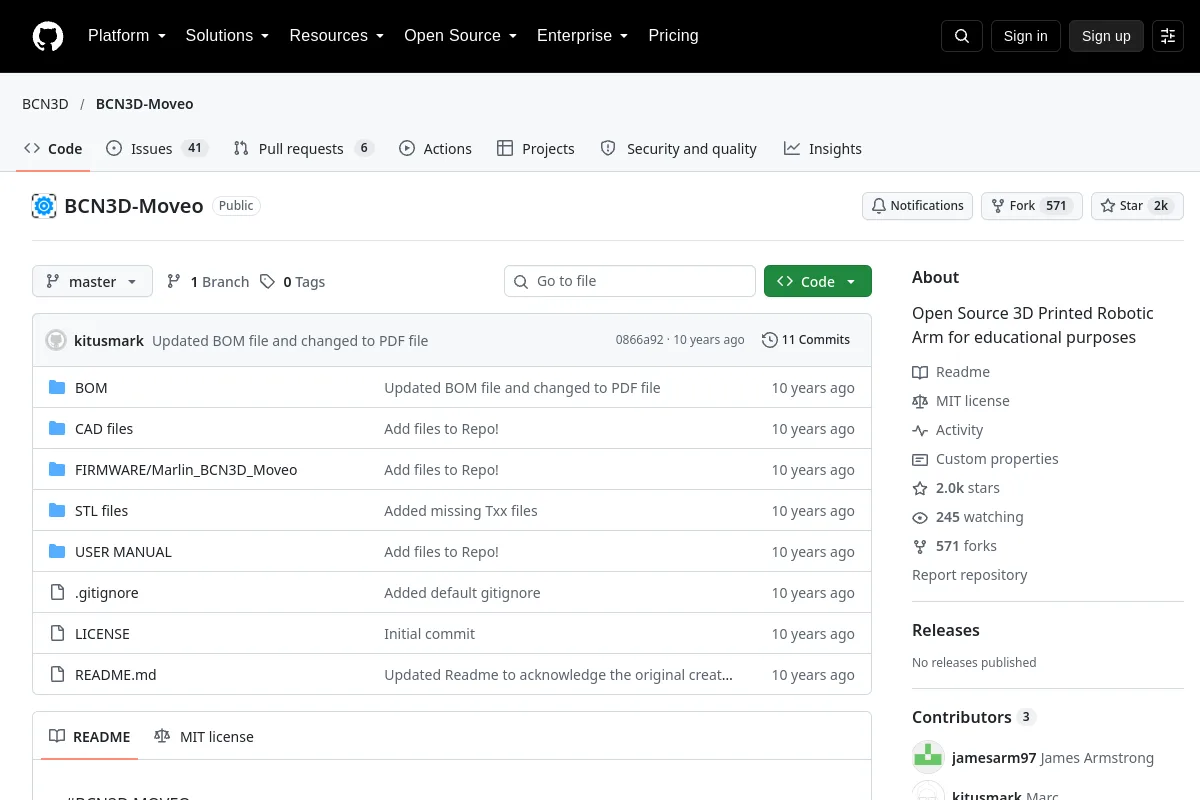Viewport: 1200px width, 800px height.
Task: Click the LICENSE file icon
Action: coord(57,634)
